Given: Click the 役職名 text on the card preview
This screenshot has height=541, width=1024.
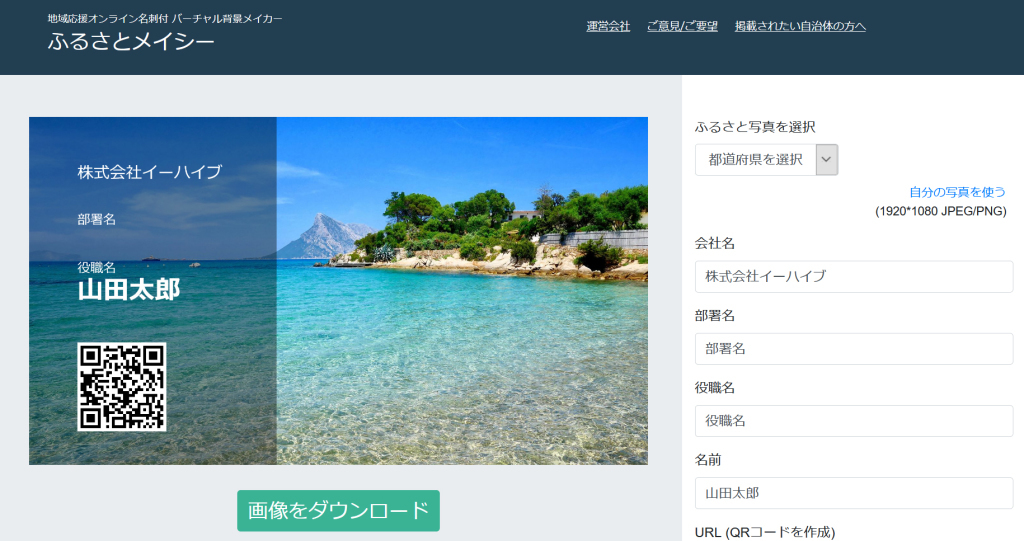Looking at the screenshot, I should [97, 267].
